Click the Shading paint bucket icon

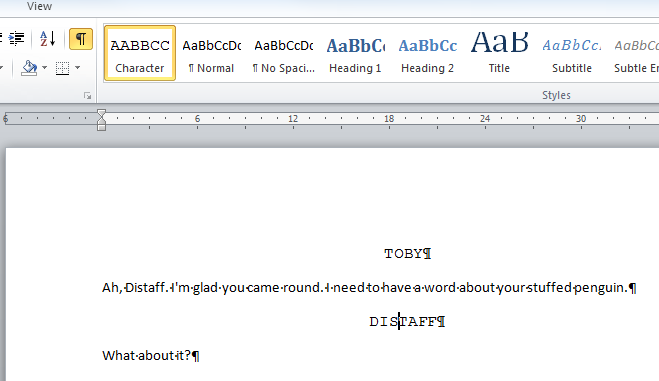[x=29, y=68]
